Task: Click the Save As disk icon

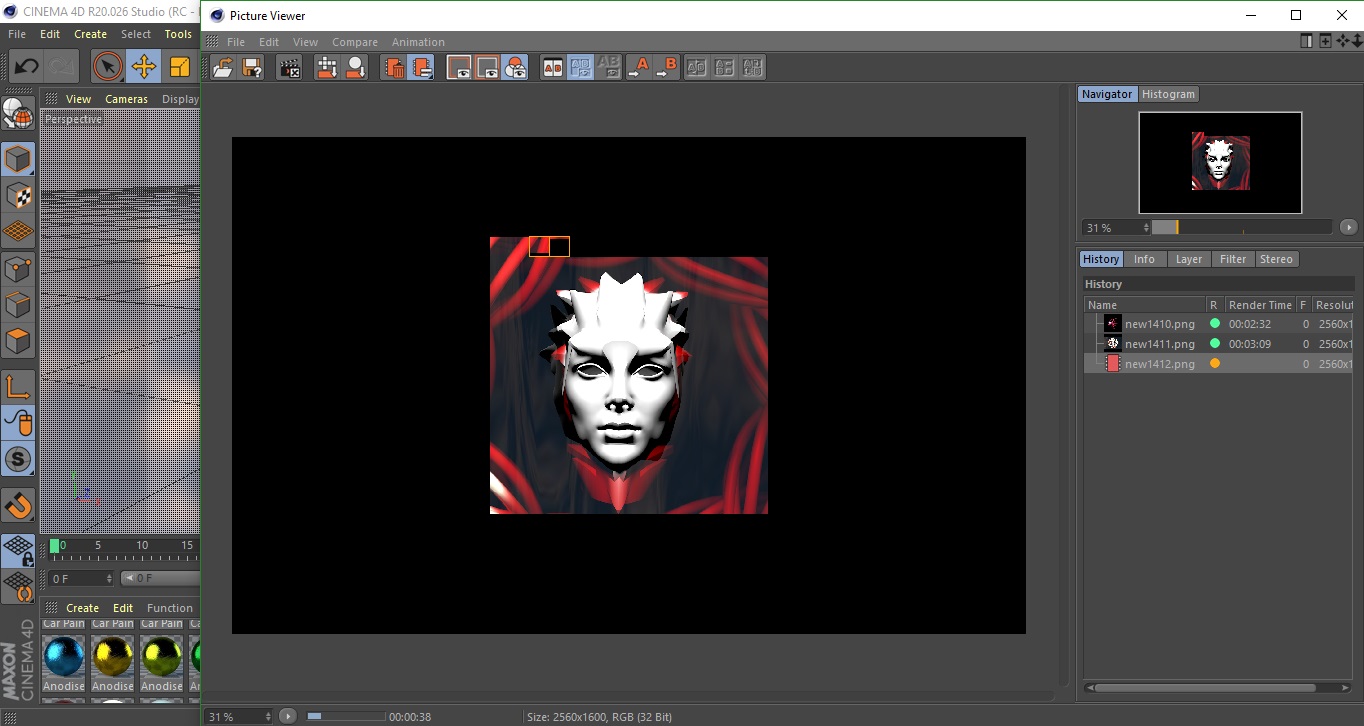Action: tap(252, 68)
